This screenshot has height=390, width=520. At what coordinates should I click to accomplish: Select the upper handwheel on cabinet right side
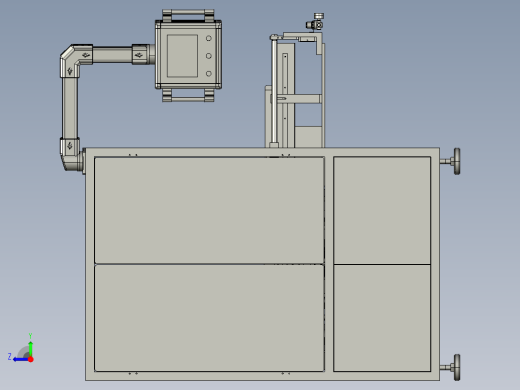tap(457, 161)
